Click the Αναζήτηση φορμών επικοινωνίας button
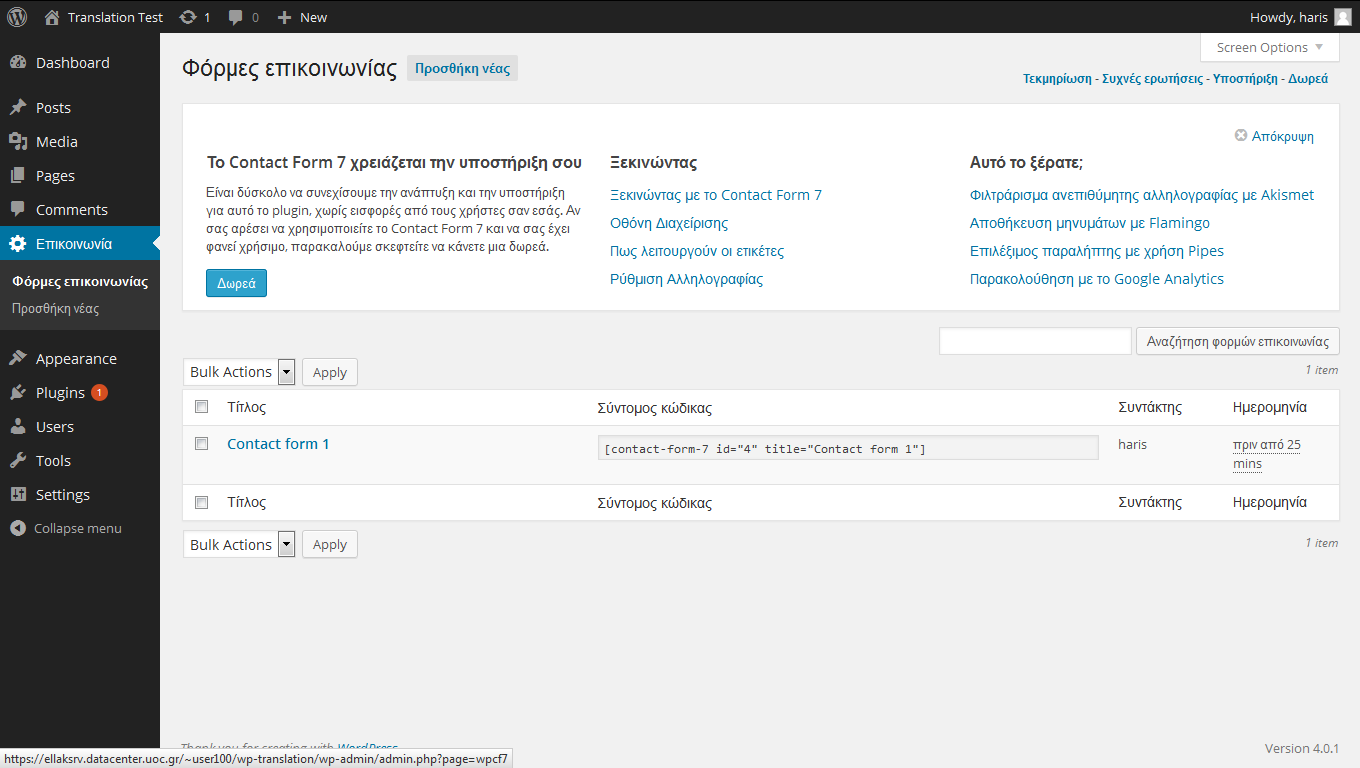This screenshot has width=1360, height=768. point(1237,341)
